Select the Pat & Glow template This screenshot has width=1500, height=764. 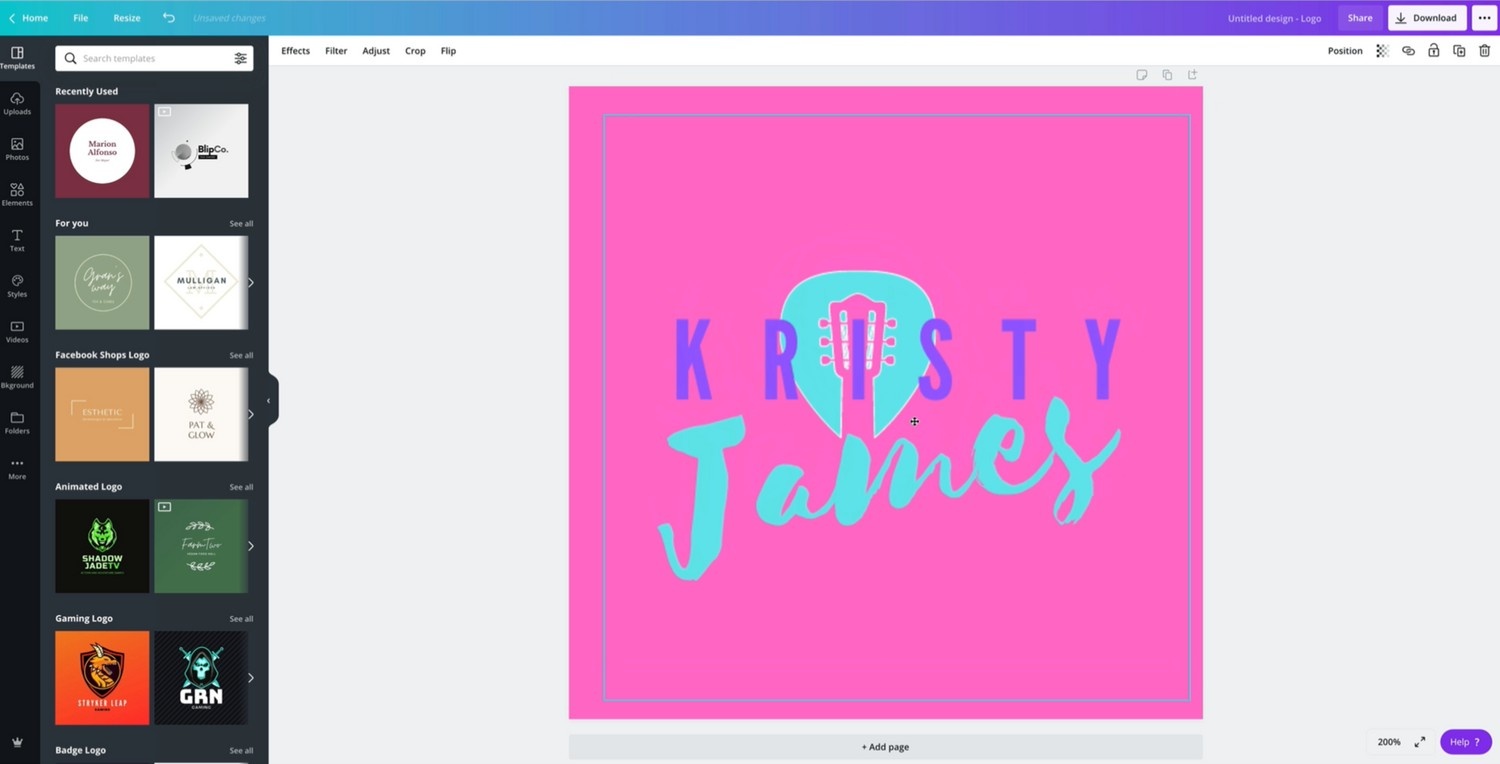(x=201, y=414)
